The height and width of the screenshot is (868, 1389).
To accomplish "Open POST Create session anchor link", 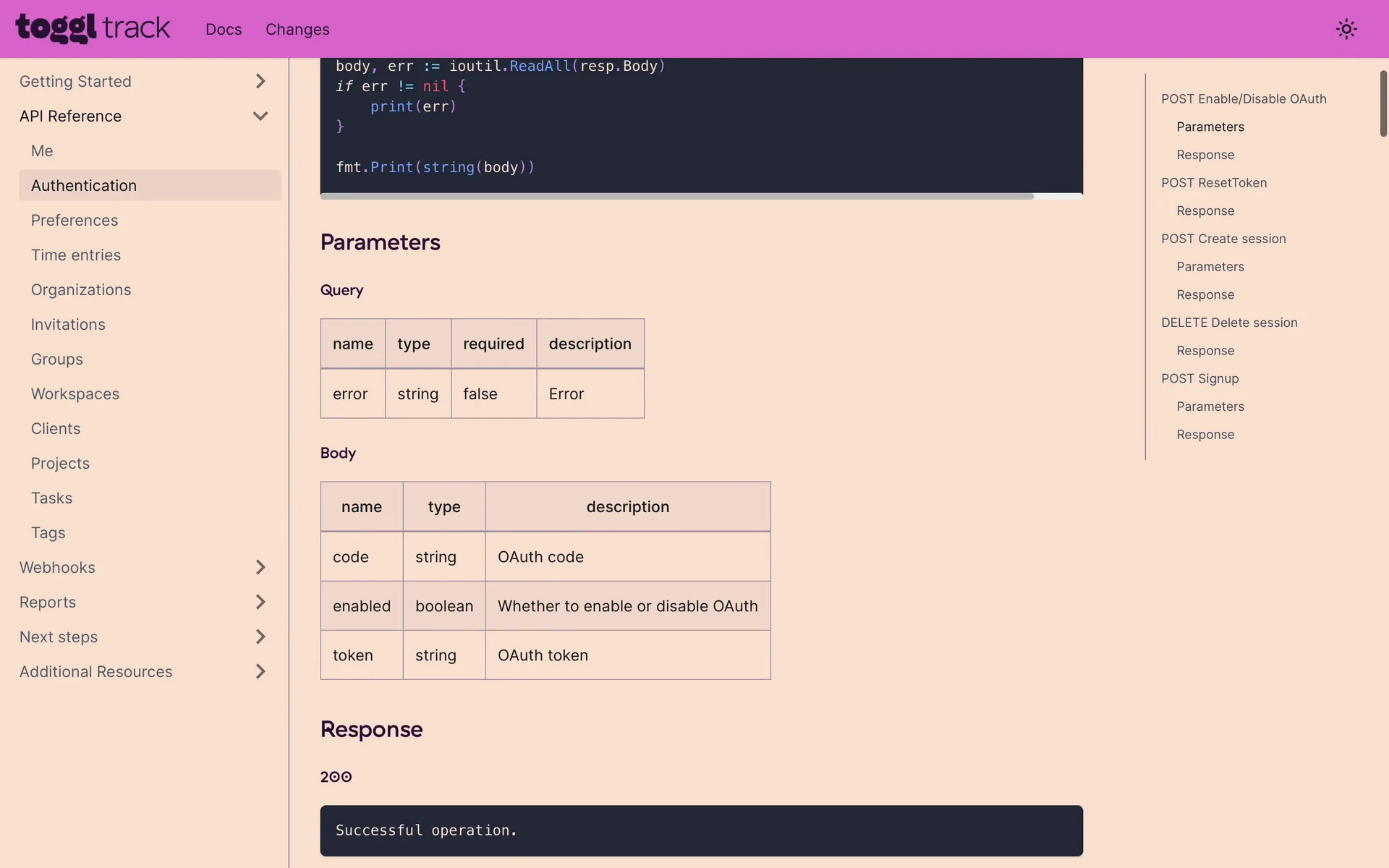I will pyautogui.click(x=1223, y=239).
